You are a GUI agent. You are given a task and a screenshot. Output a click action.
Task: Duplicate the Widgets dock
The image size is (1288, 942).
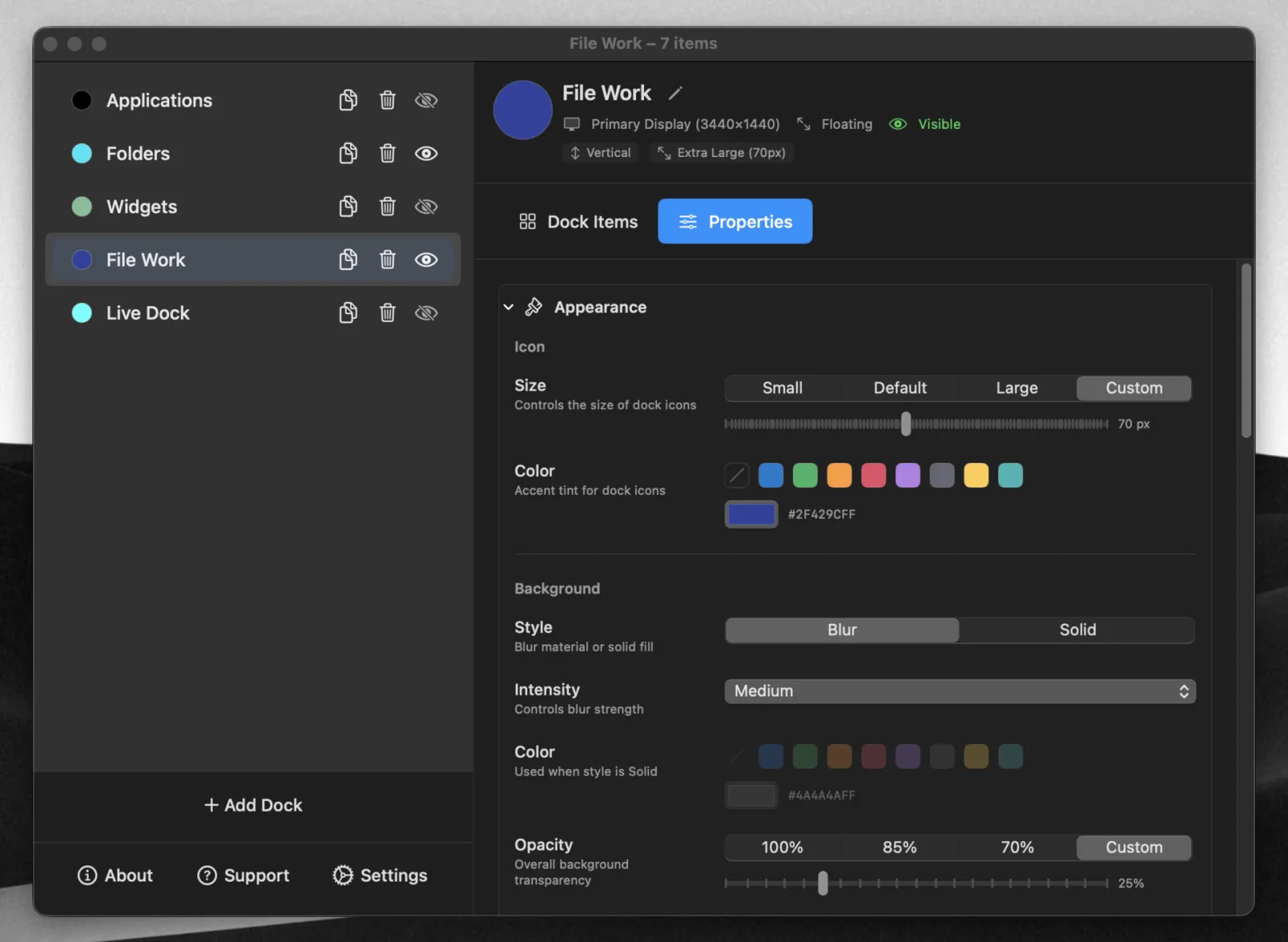[x=348, y=206]
